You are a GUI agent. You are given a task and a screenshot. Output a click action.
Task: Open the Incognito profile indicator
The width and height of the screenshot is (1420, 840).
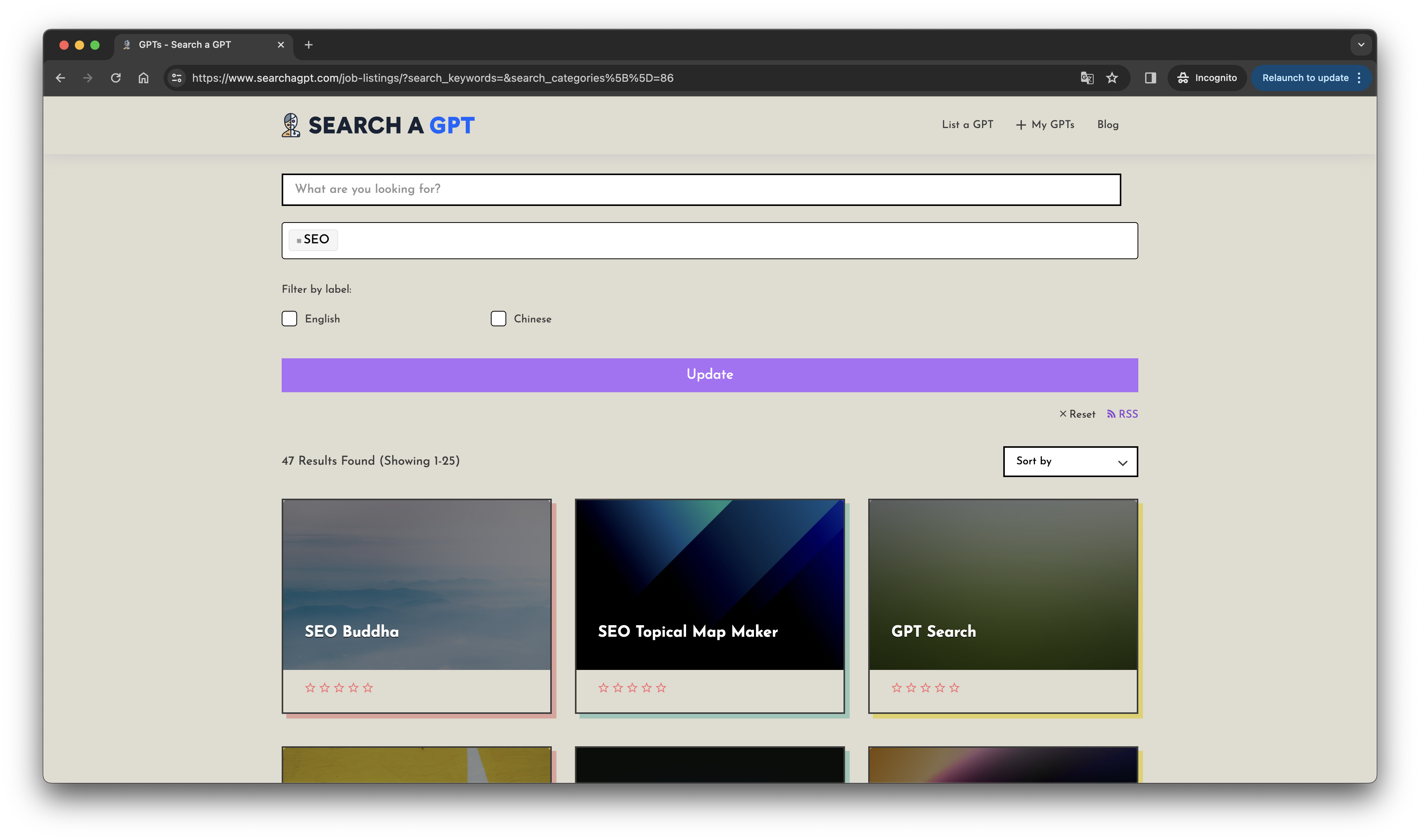pos(1208,78)
